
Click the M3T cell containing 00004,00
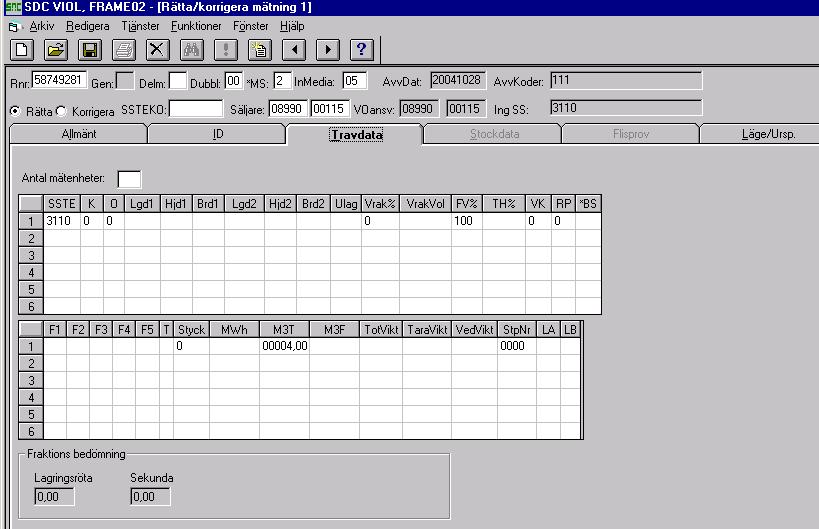pos(285,346)
